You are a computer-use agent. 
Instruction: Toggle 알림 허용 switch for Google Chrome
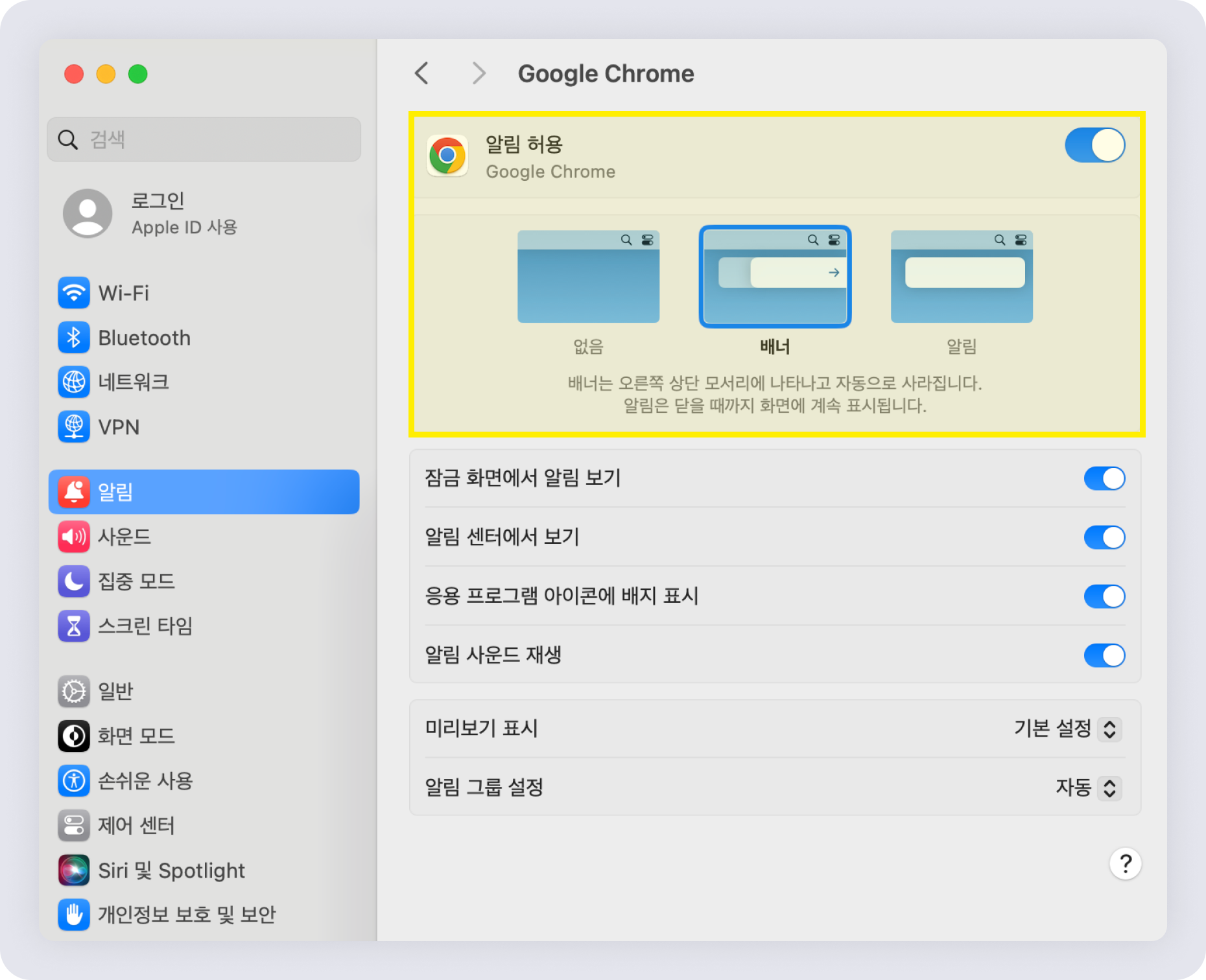pos(1094,145)
